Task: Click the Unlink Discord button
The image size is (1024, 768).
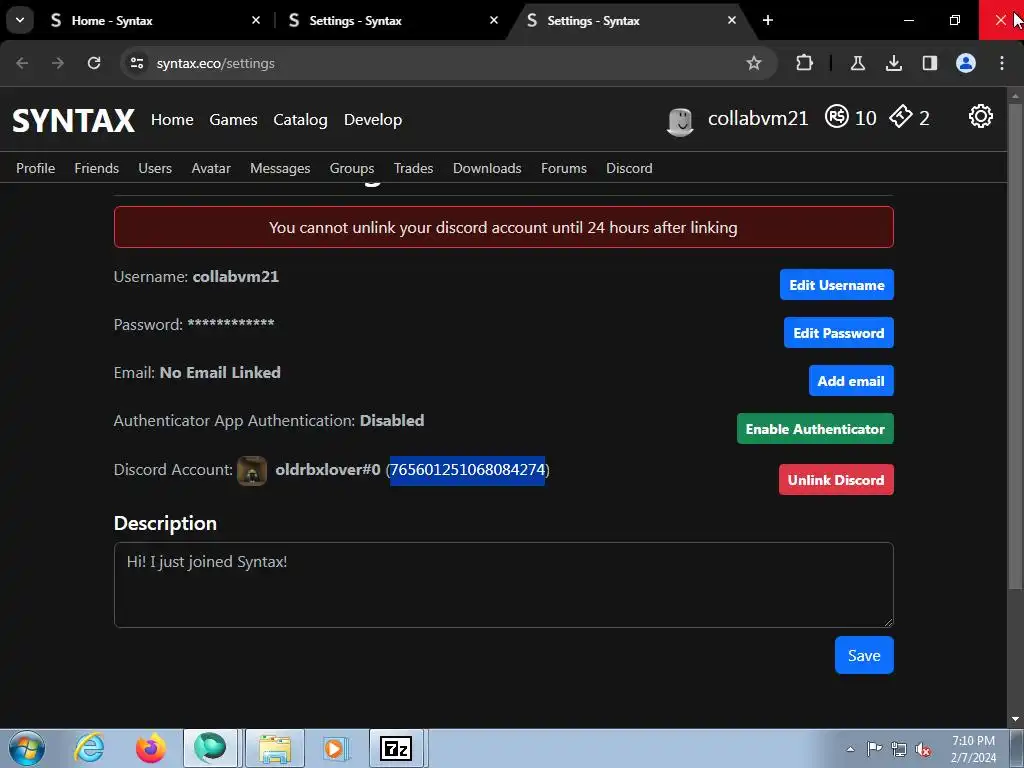Action: (836, 480)
